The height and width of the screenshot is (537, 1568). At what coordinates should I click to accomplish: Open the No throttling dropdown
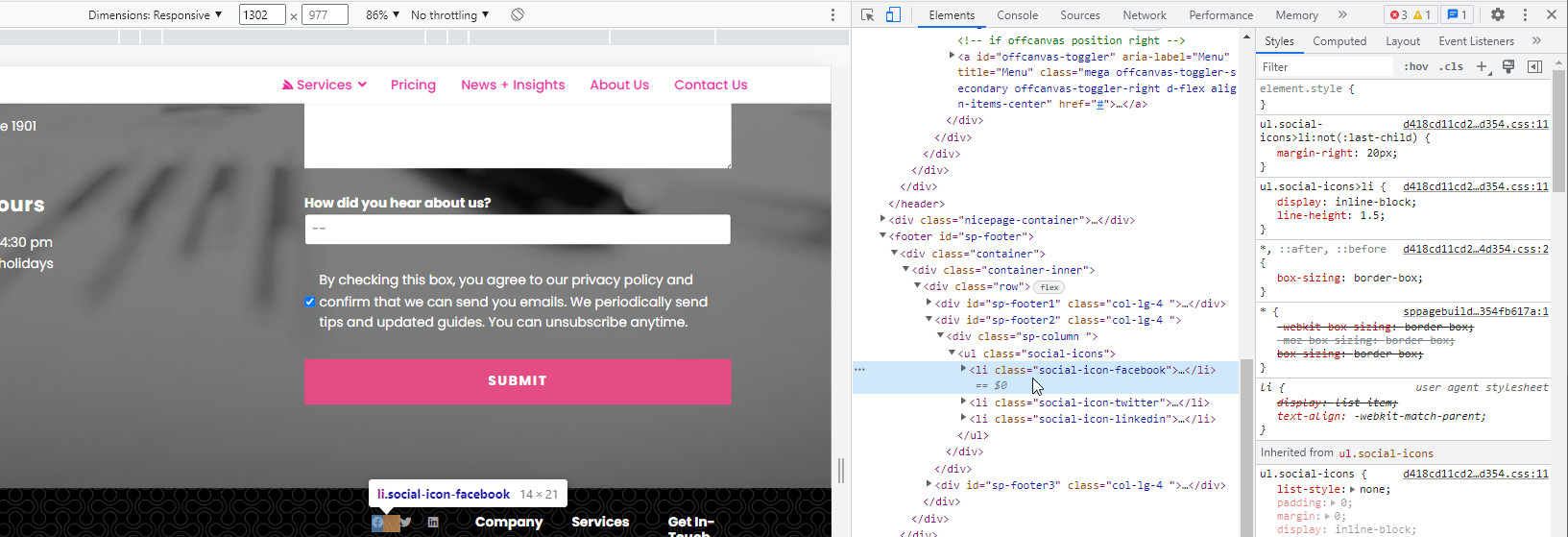tap(449, 14)
